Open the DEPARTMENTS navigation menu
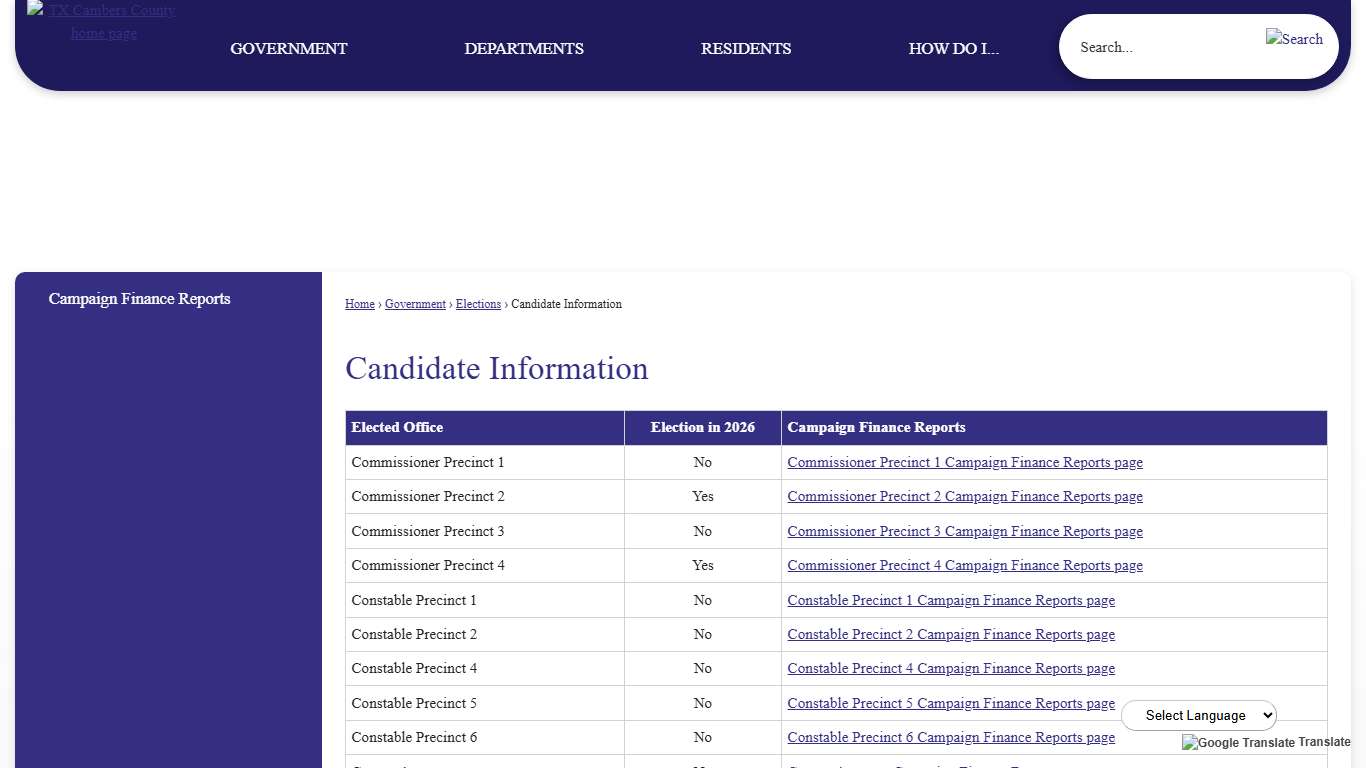 (x=524, y=48)
